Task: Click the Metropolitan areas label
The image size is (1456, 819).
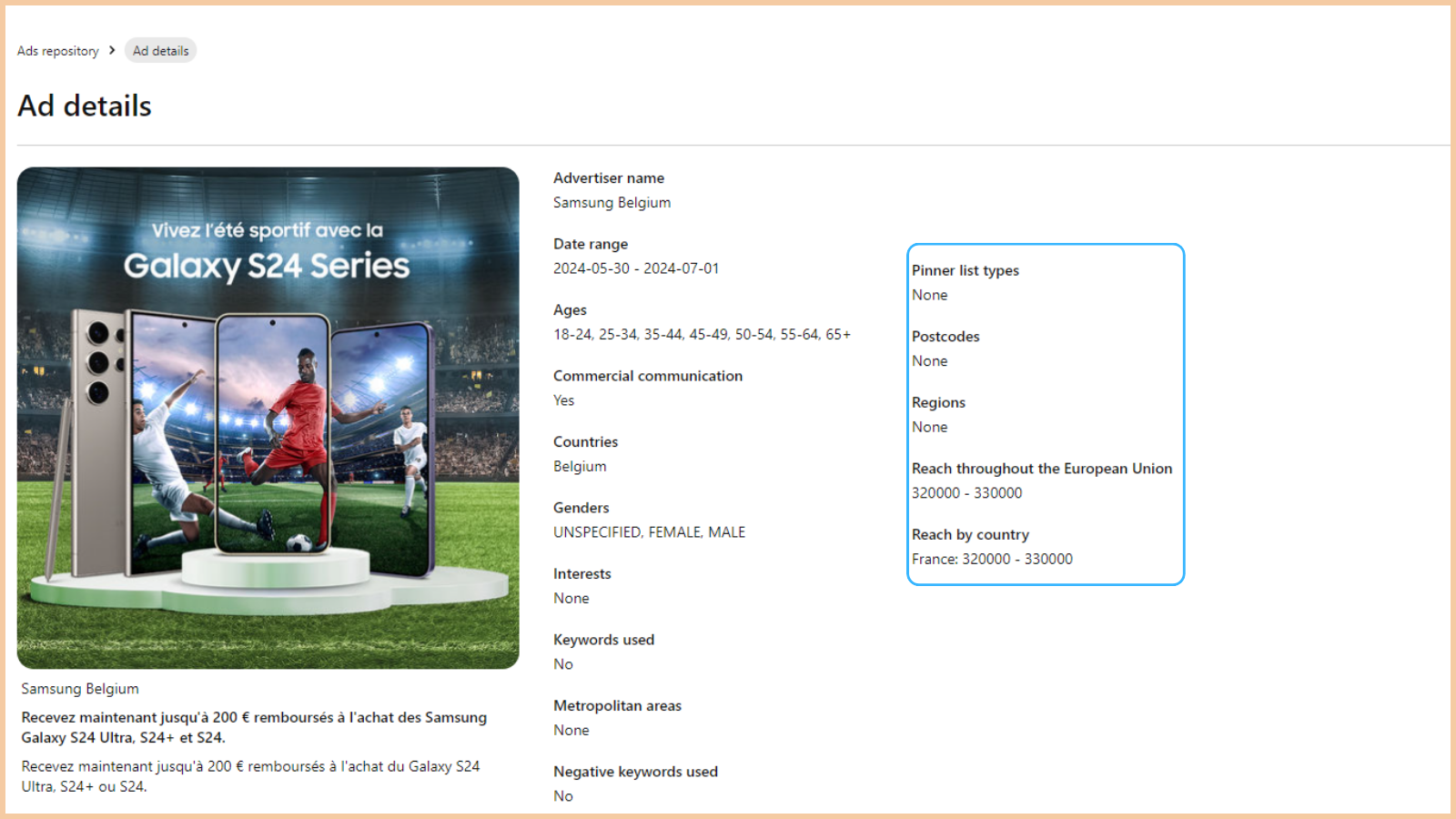Action: tap(617, 706)
